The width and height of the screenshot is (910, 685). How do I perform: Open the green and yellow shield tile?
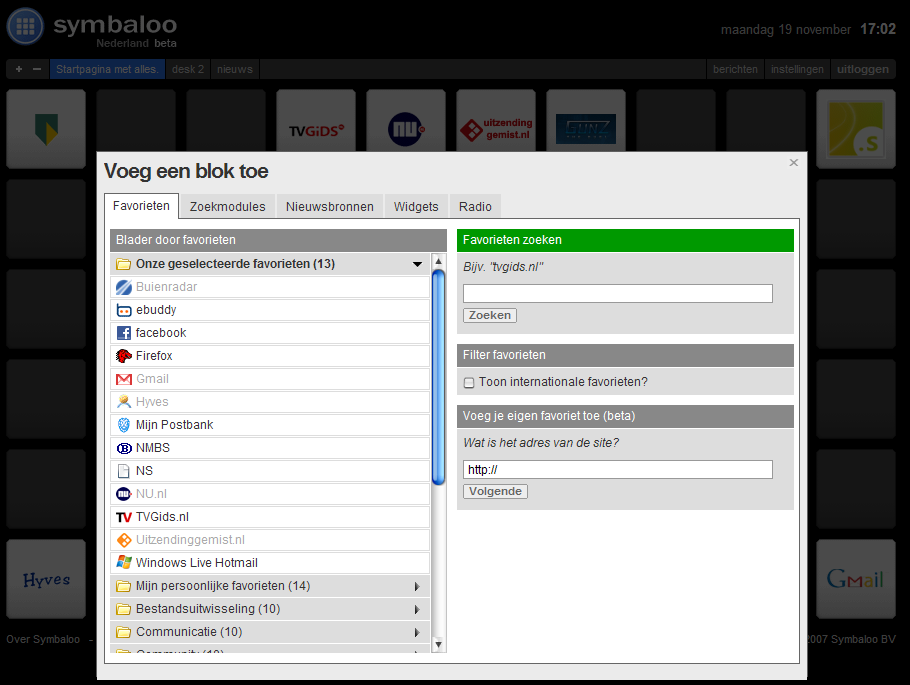click(x=46, y=129)
